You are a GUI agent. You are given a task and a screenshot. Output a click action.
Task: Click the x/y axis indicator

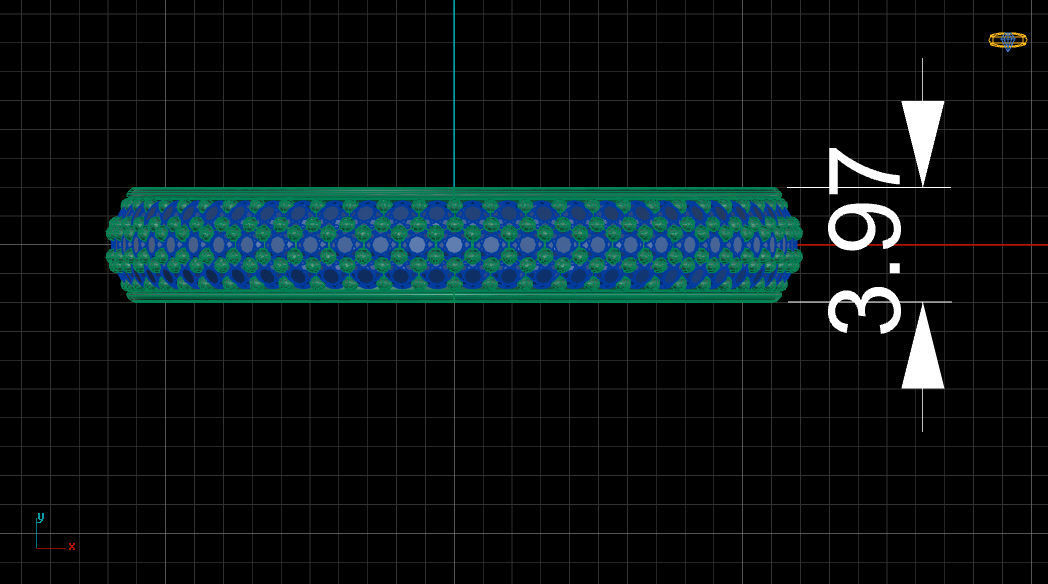click(x=55, y=532)
